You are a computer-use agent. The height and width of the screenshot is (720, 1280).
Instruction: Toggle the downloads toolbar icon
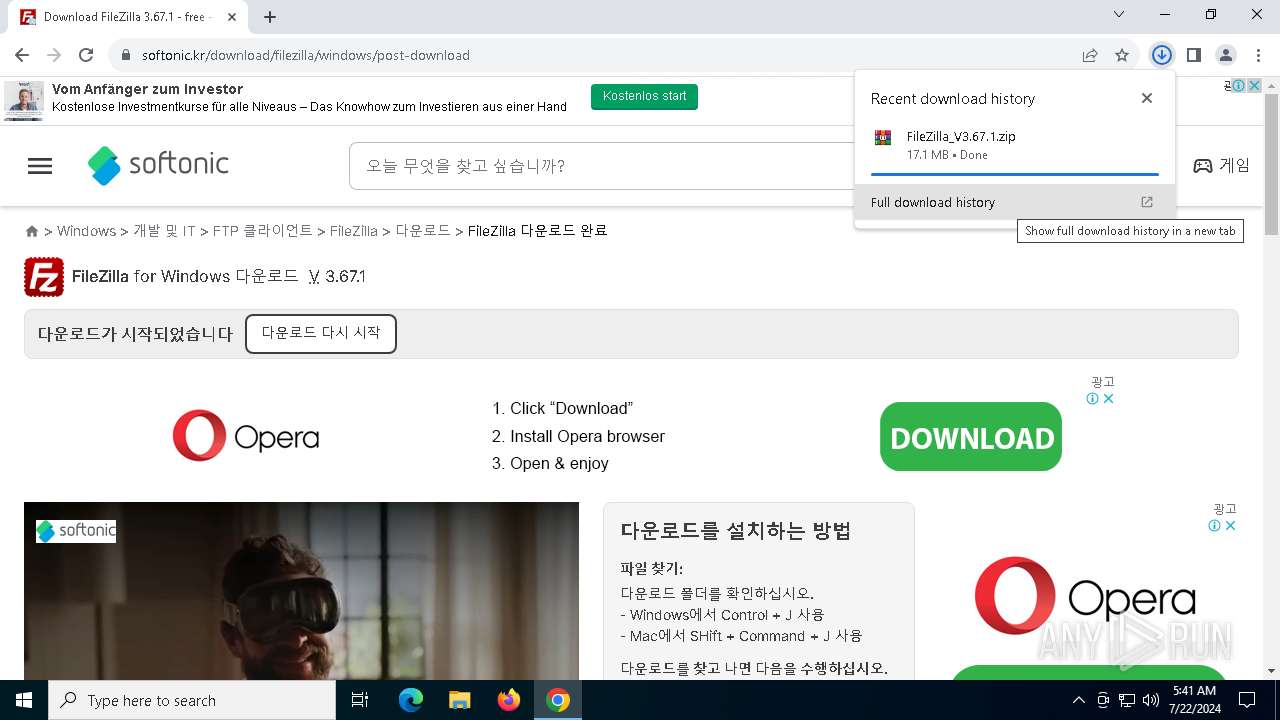click(1161, 55)
